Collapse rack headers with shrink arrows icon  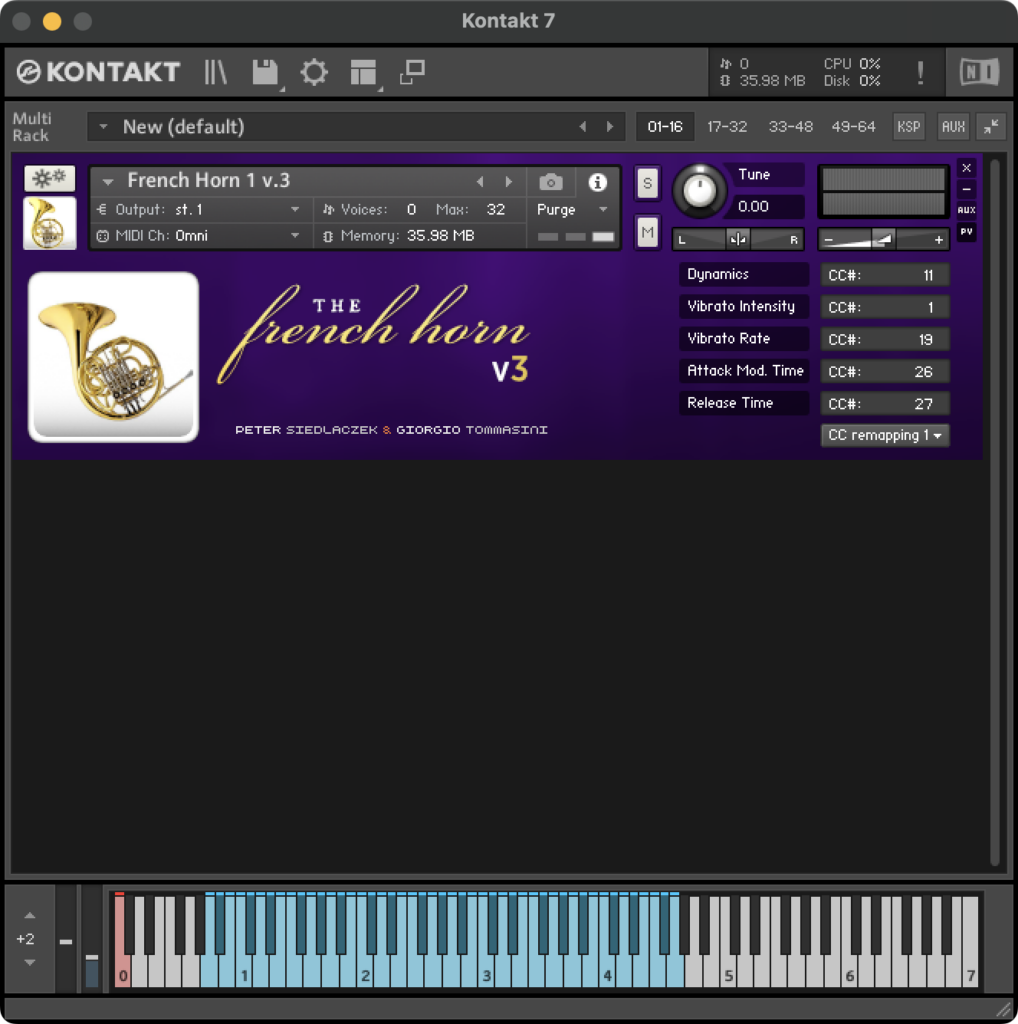point(991,127)
